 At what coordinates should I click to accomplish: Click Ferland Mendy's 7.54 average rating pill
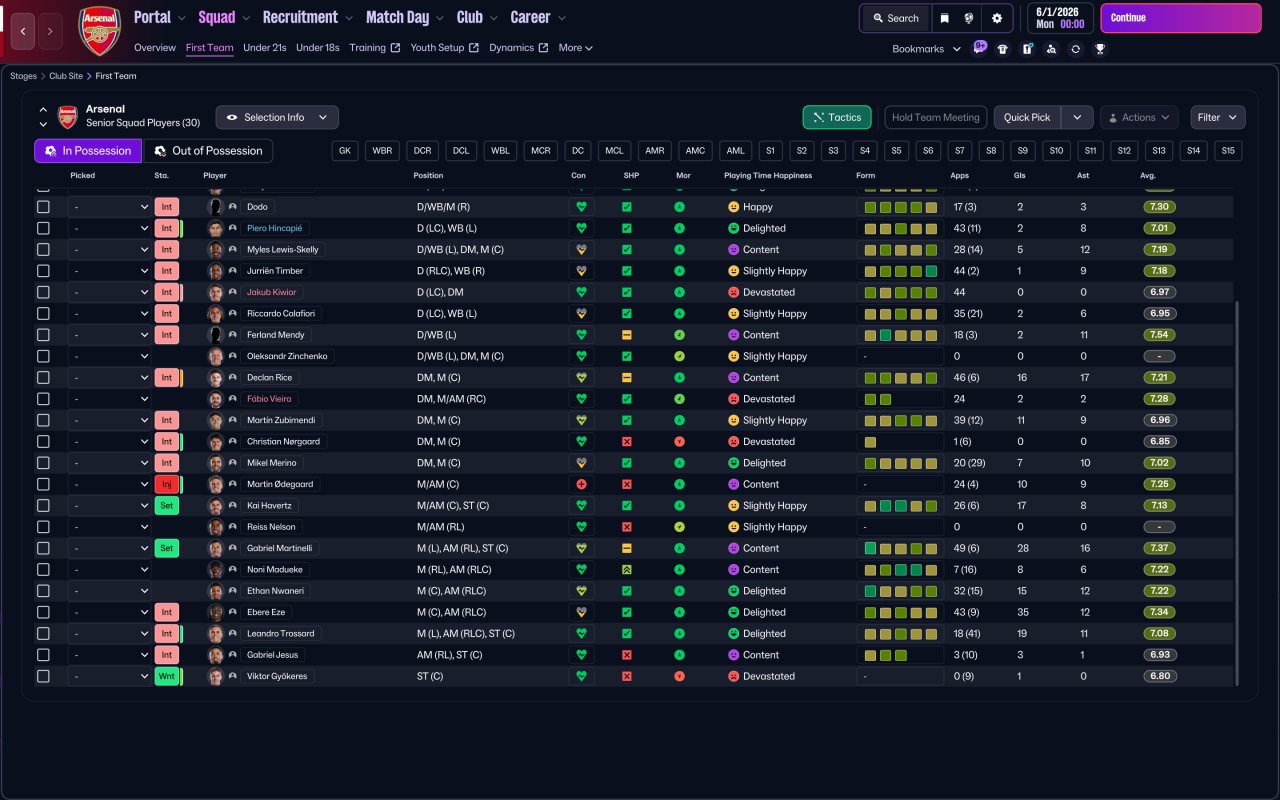(1159, 335)
